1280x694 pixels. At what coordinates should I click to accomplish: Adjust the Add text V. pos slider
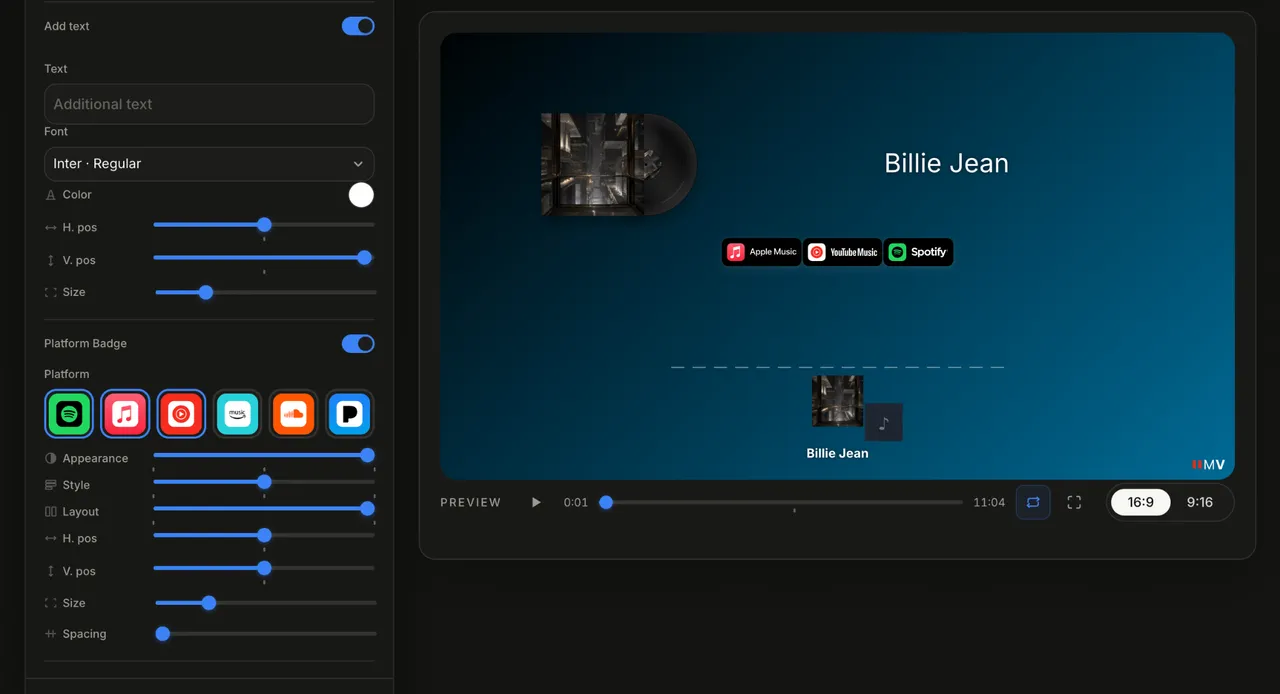point(264,258)
